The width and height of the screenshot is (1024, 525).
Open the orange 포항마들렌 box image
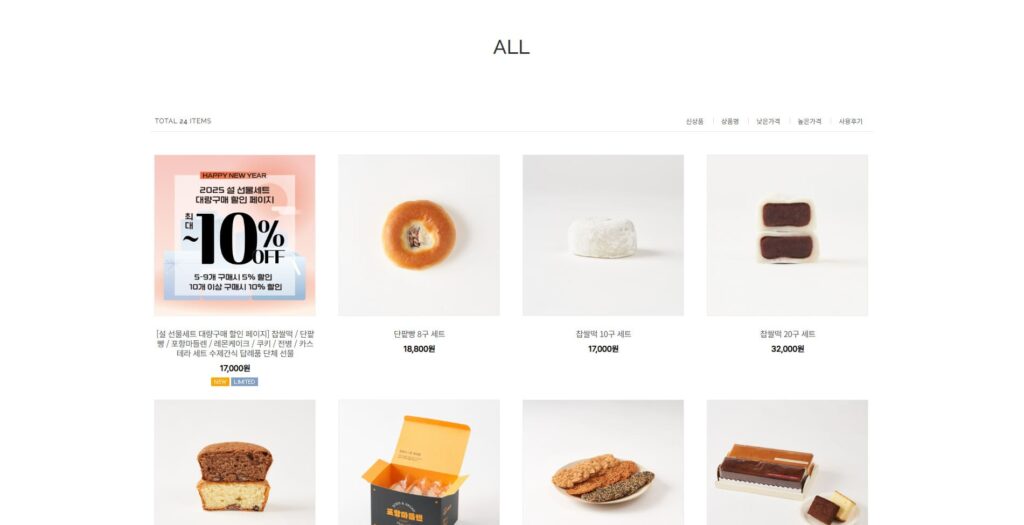tap(419, 462)
